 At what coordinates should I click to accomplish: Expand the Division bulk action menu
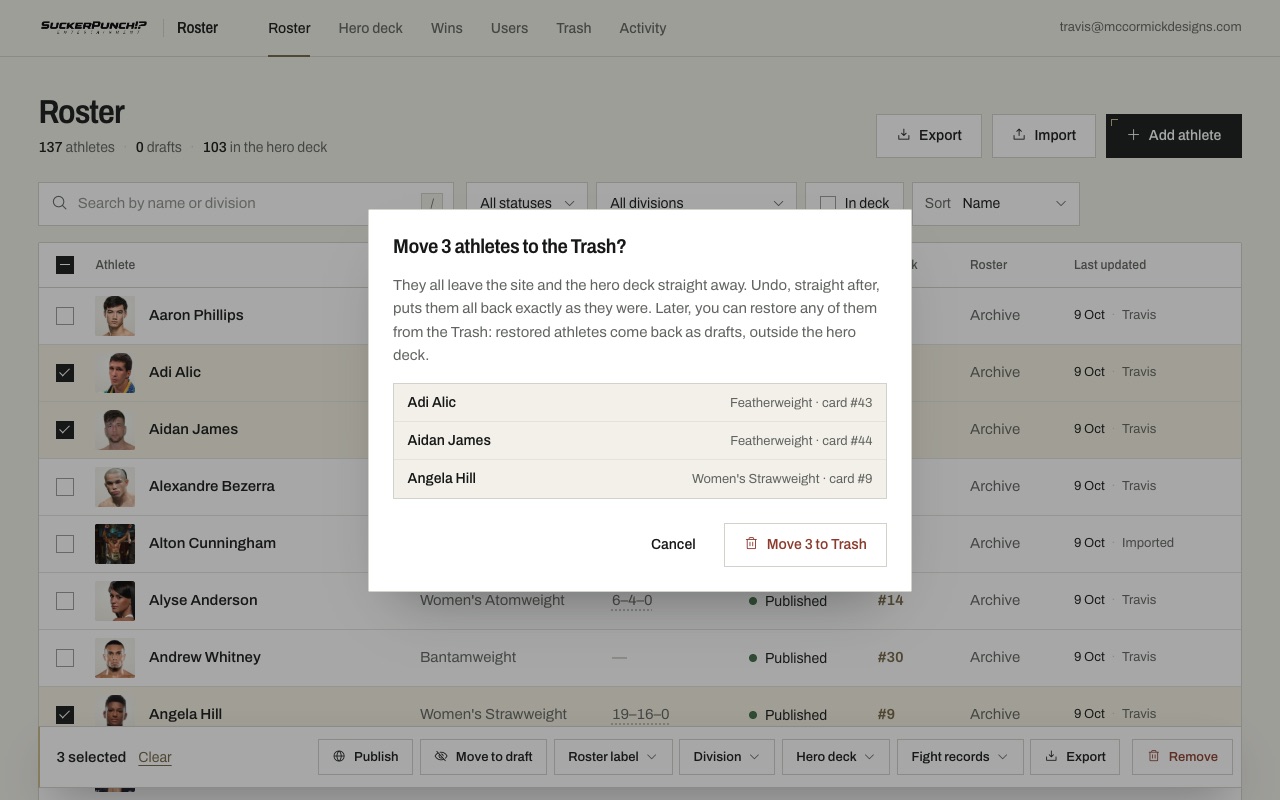(x=726, y=756)
